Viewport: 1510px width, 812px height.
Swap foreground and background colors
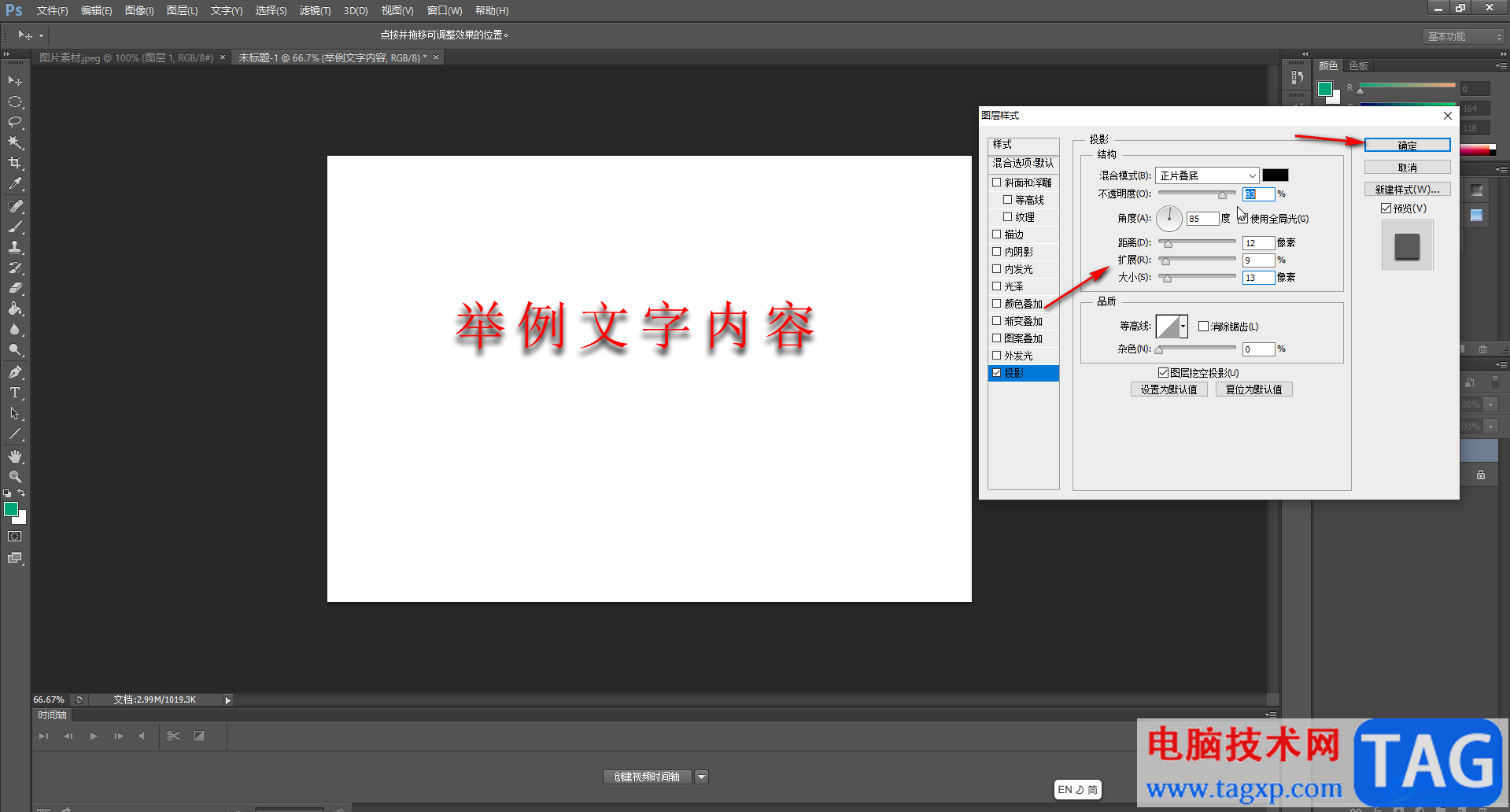tap(21, 493)
